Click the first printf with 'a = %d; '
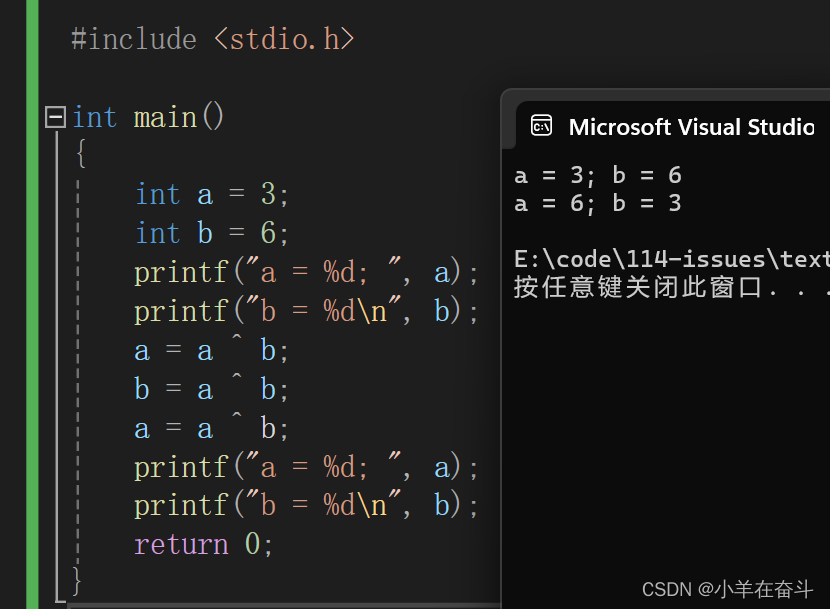The image size is (830, 609). [306, 273]
